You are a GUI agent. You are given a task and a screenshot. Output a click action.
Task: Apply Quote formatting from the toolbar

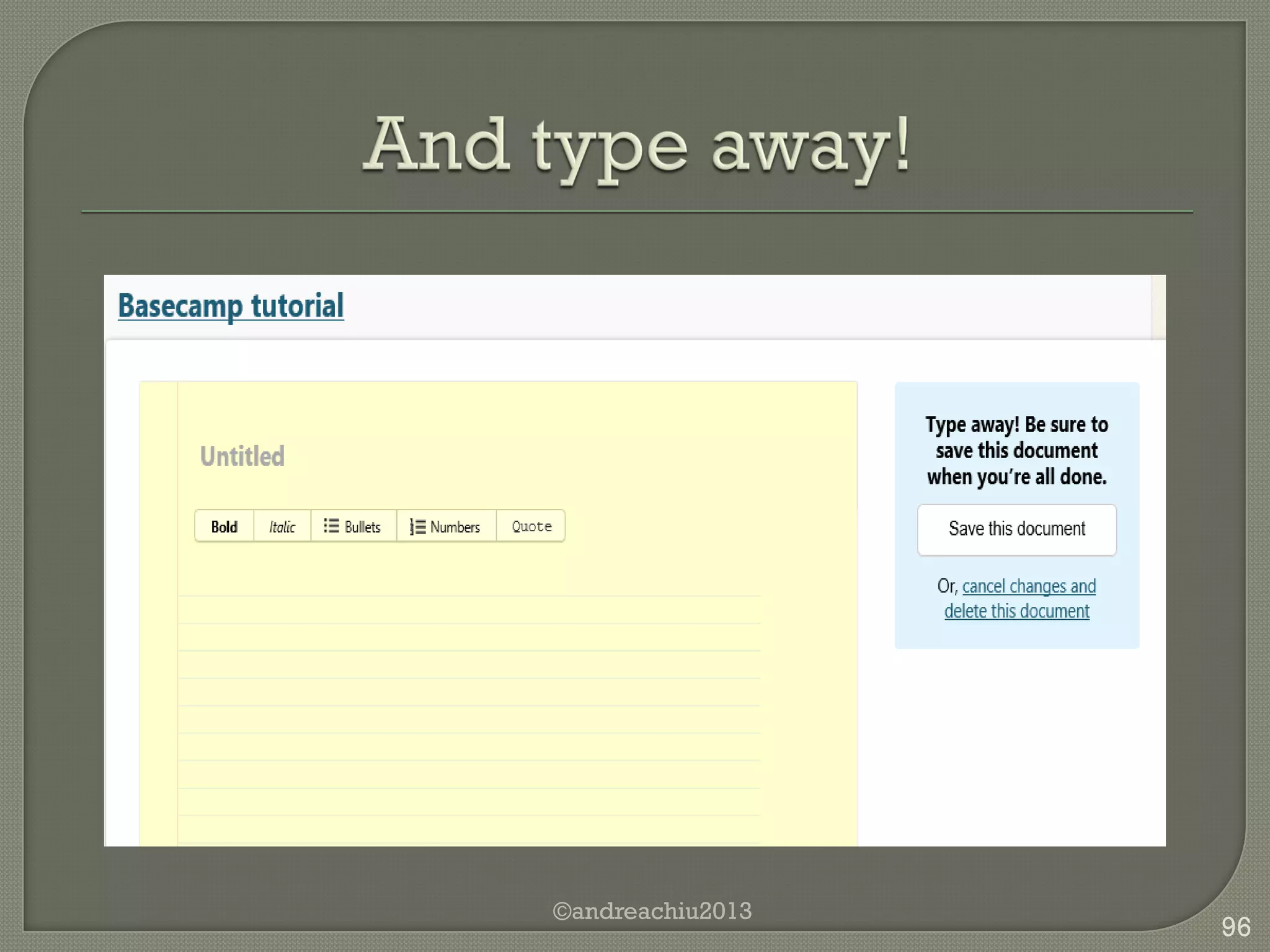(531, 527)
